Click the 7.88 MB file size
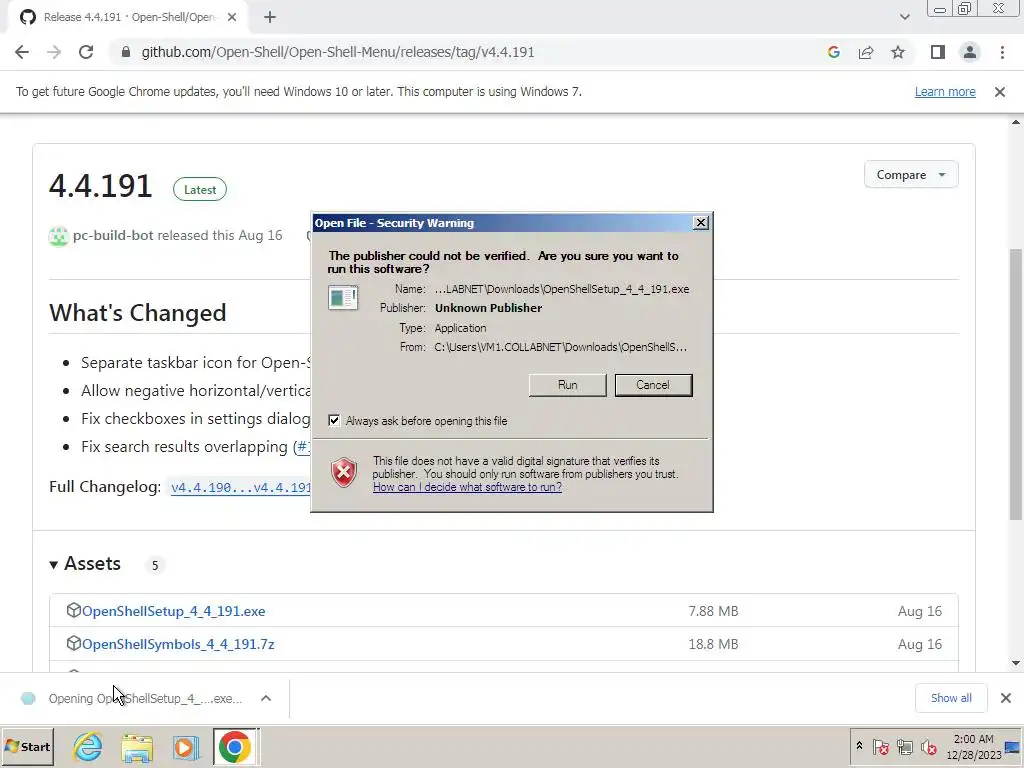Viewport: 1024px width, 768px height. pyautogui.click(x=713, y=611)
